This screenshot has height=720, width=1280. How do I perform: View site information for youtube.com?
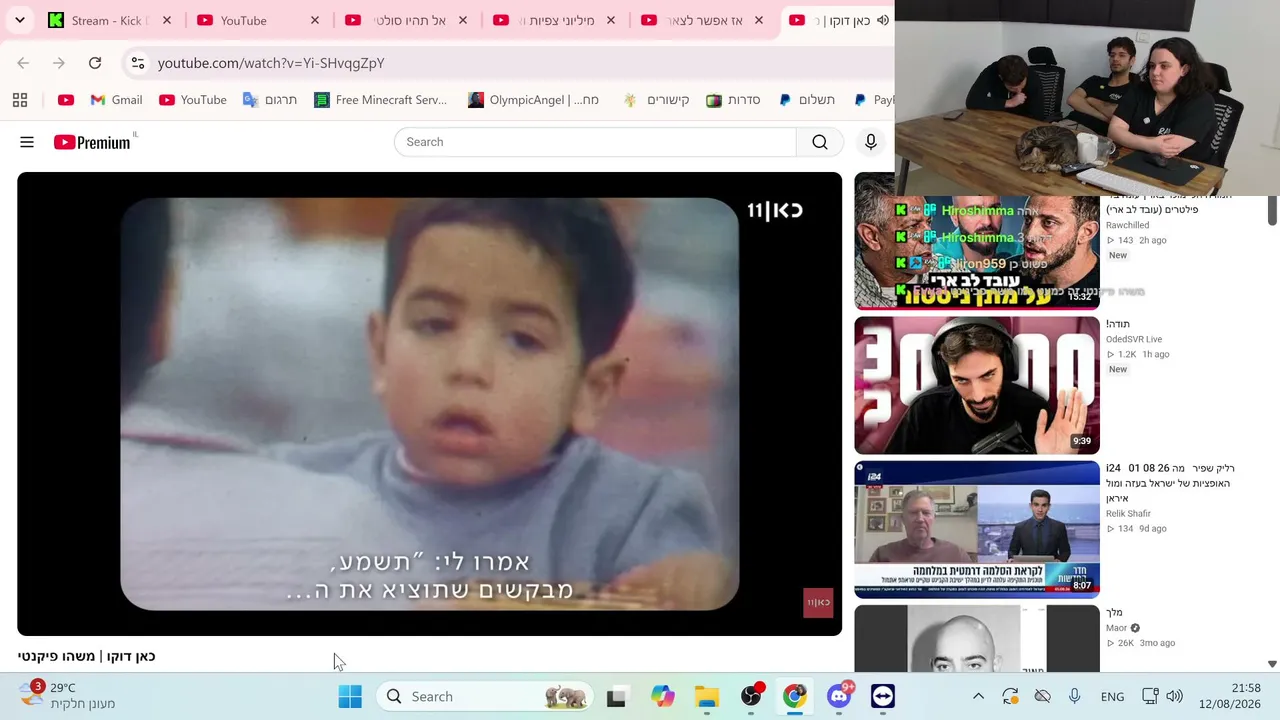[x=138, y=63]
